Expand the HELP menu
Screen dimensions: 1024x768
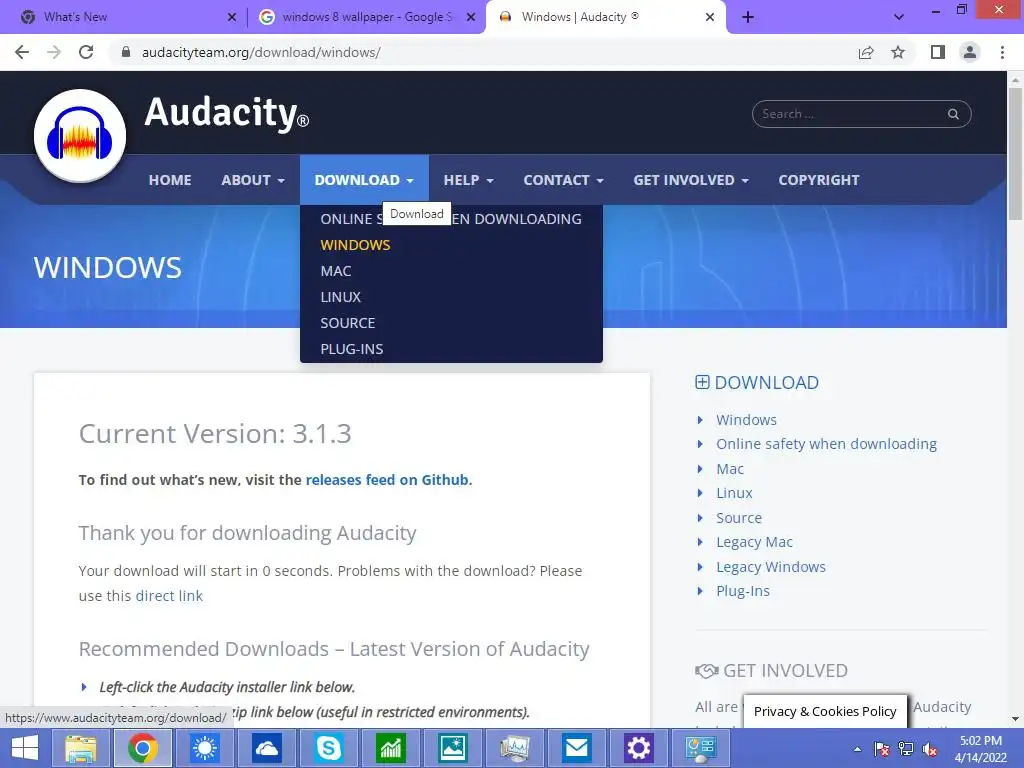[x=468, y=180]
